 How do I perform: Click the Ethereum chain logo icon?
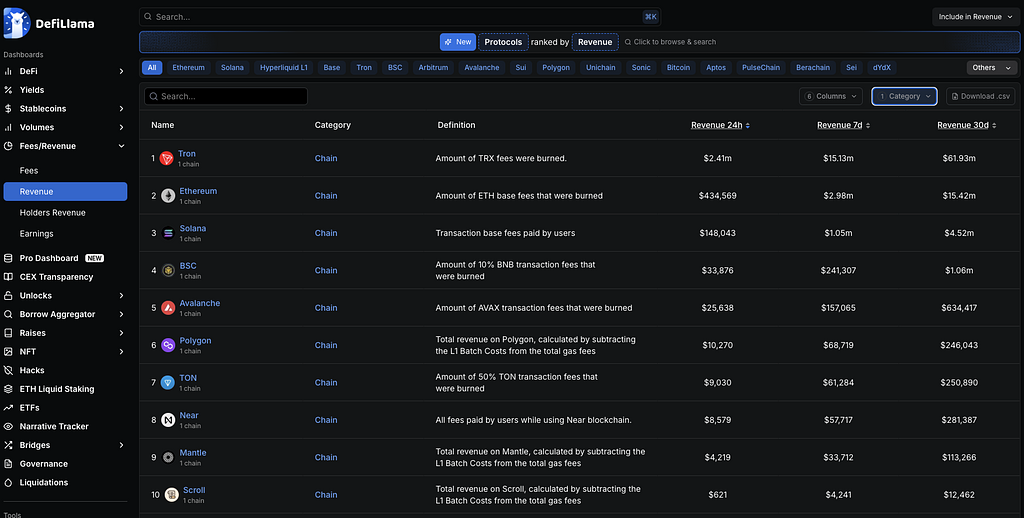click(x=167, y=196)
